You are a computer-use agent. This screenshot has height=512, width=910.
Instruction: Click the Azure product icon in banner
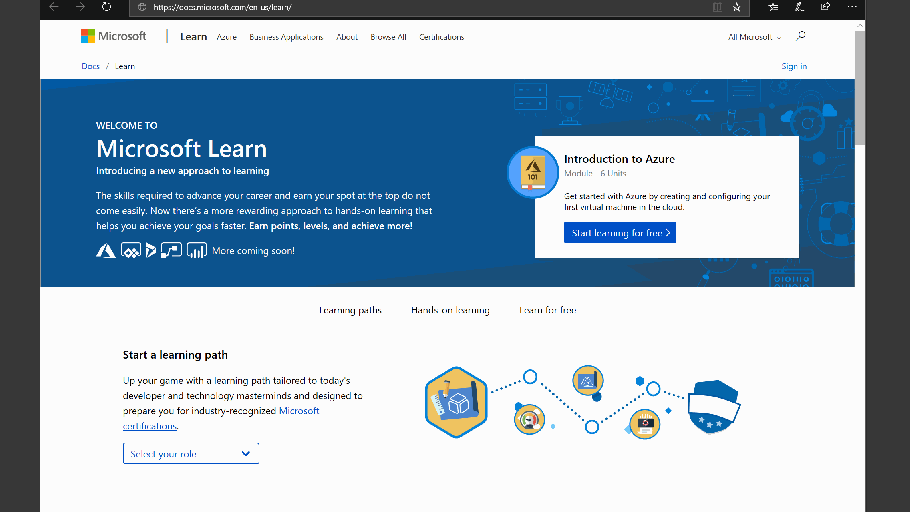106,251
